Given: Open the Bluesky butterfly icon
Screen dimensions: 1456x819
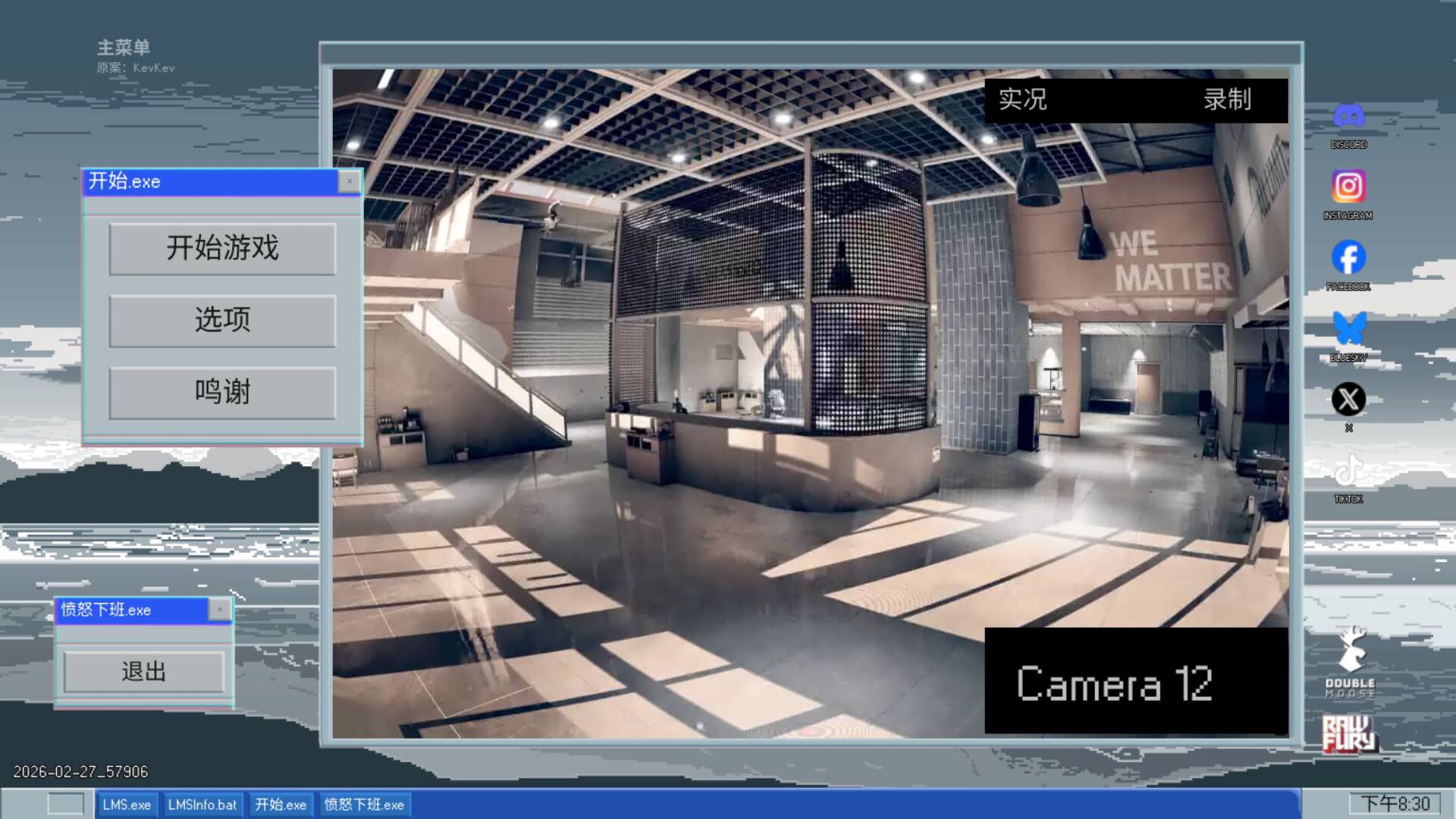Looking at the screenshot, I should pos(1348,328).
